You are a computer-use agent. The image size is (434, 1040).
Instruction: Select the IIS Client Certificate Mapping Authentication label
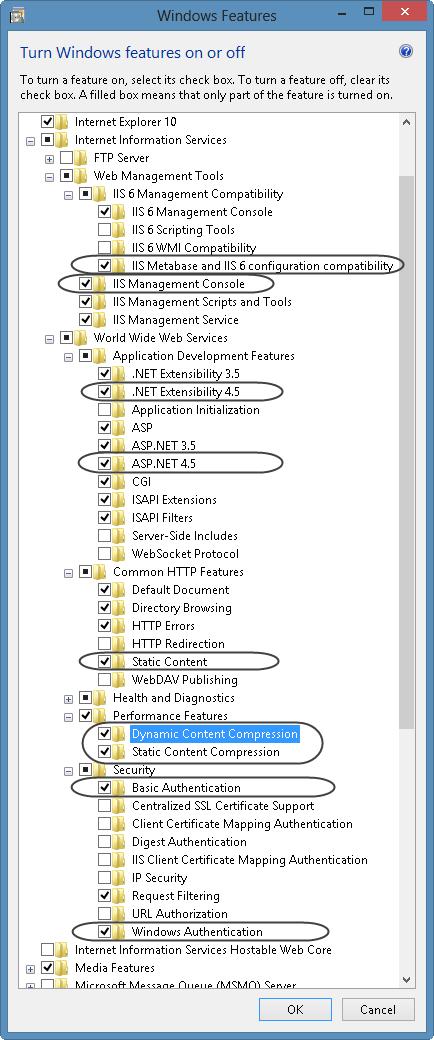point(250,860)
